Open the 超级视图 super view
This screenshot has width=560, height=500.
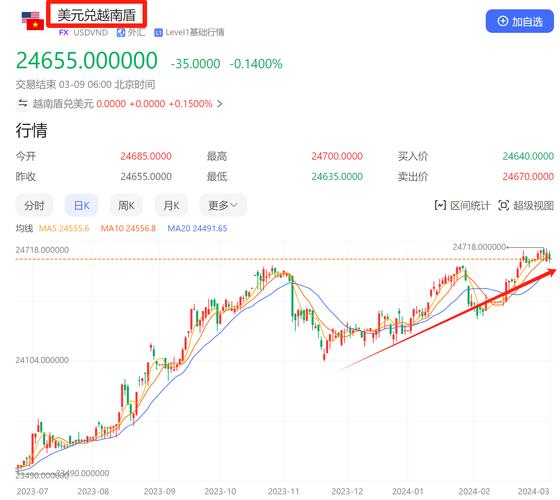tap(526, 205)
